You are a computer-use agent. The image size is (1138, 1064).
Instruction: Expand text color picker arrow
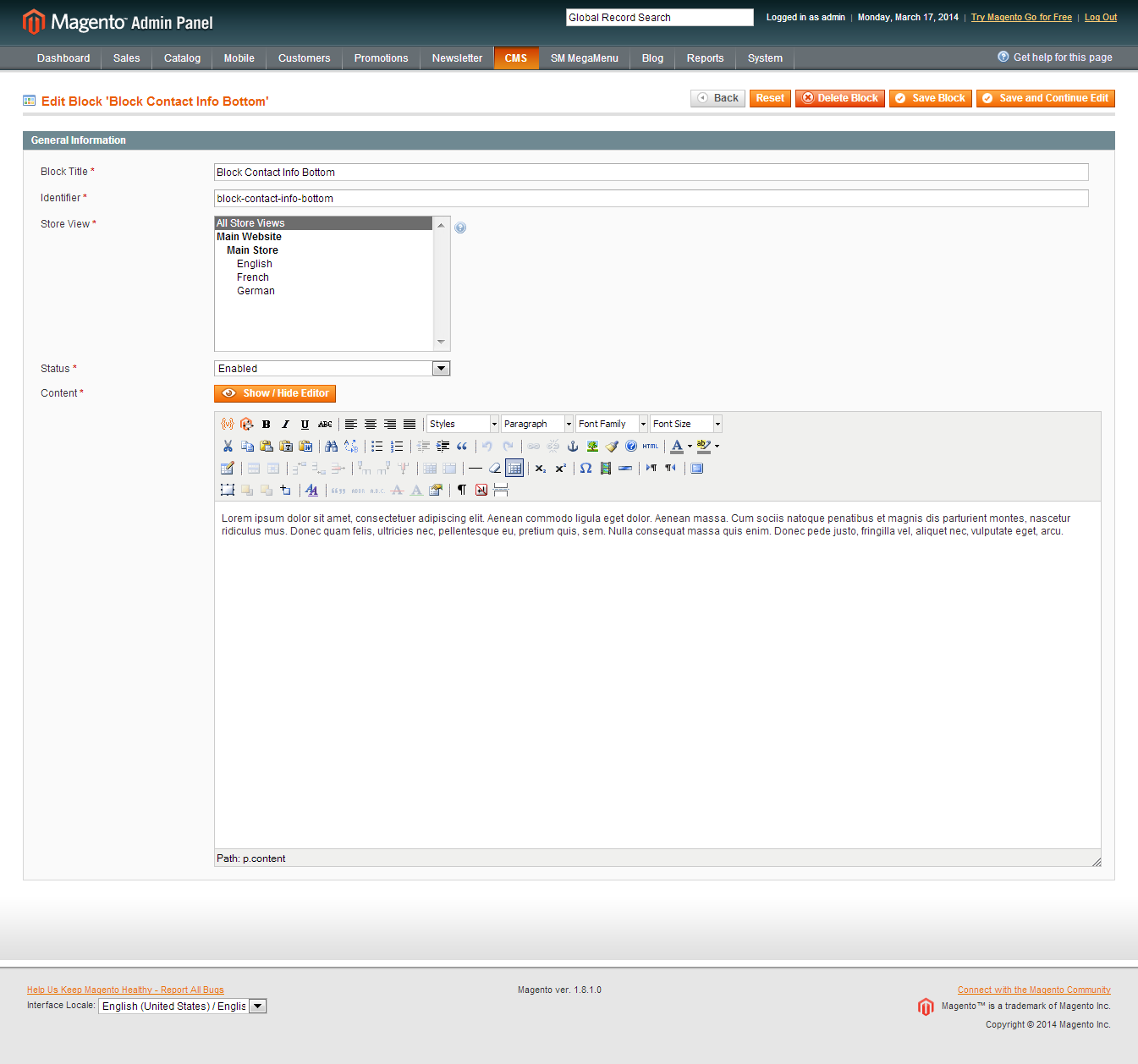690,446
